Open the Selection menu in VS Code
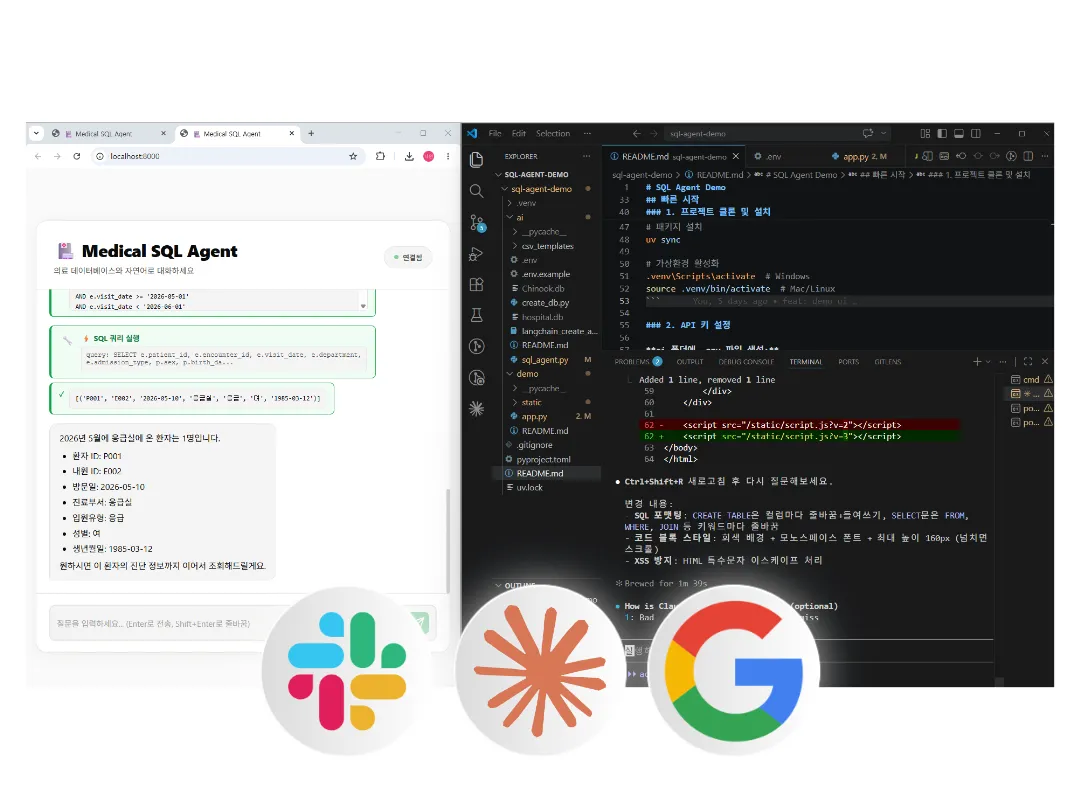 point(553,134)
